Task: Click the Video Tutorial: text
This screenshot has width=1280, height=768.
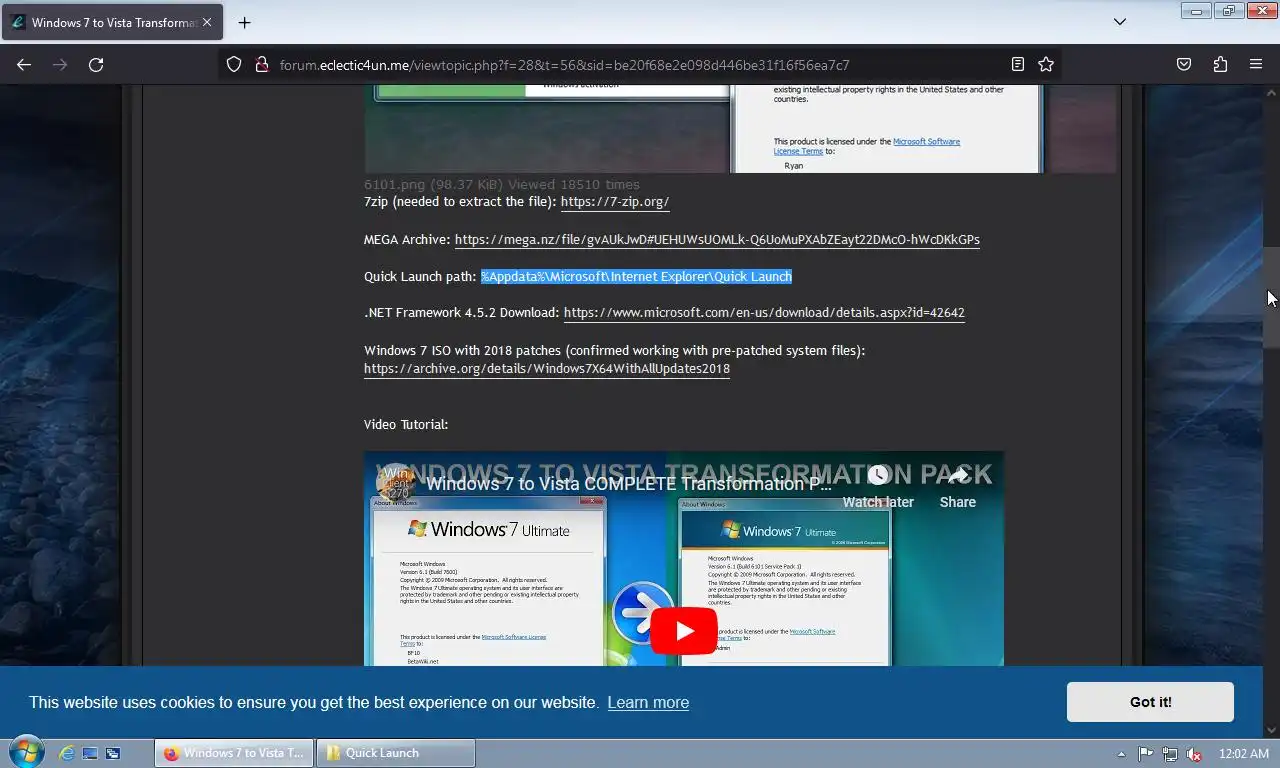Action: click(x=406, y=425)
